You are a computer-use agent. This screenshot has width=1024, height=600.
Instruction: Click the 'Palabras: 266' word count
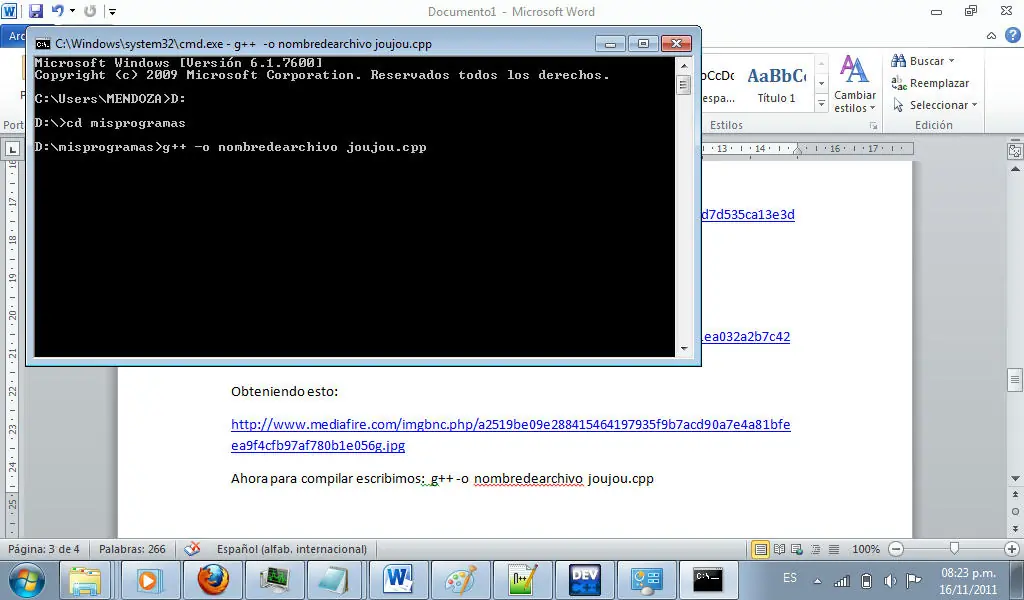133,549
